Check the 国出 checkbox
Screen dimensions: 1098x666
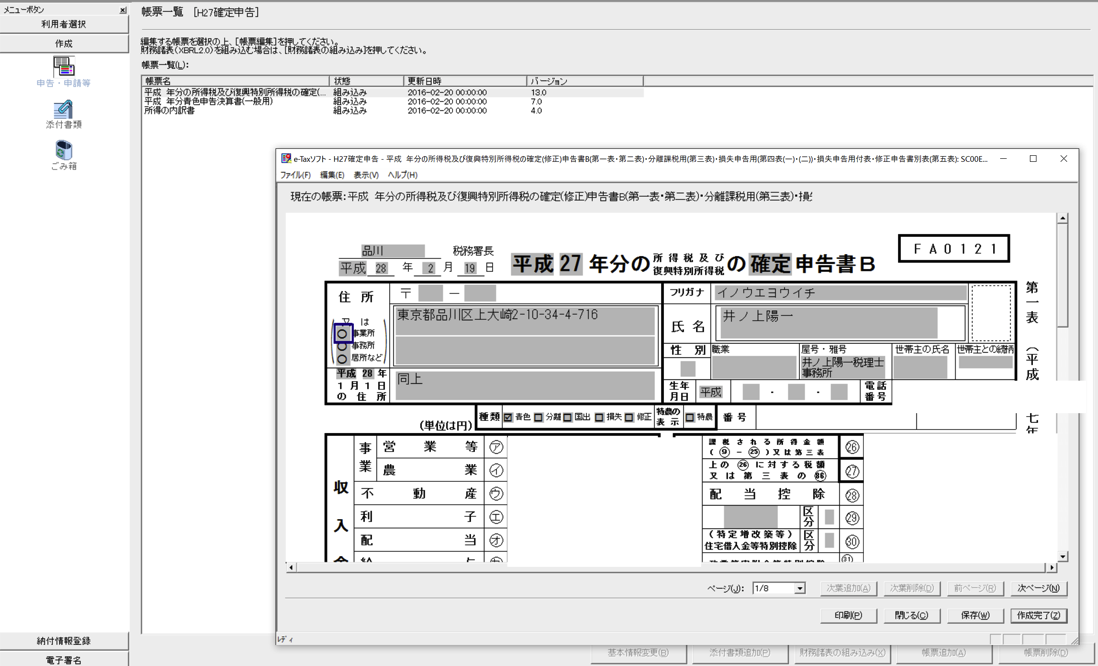568,417
